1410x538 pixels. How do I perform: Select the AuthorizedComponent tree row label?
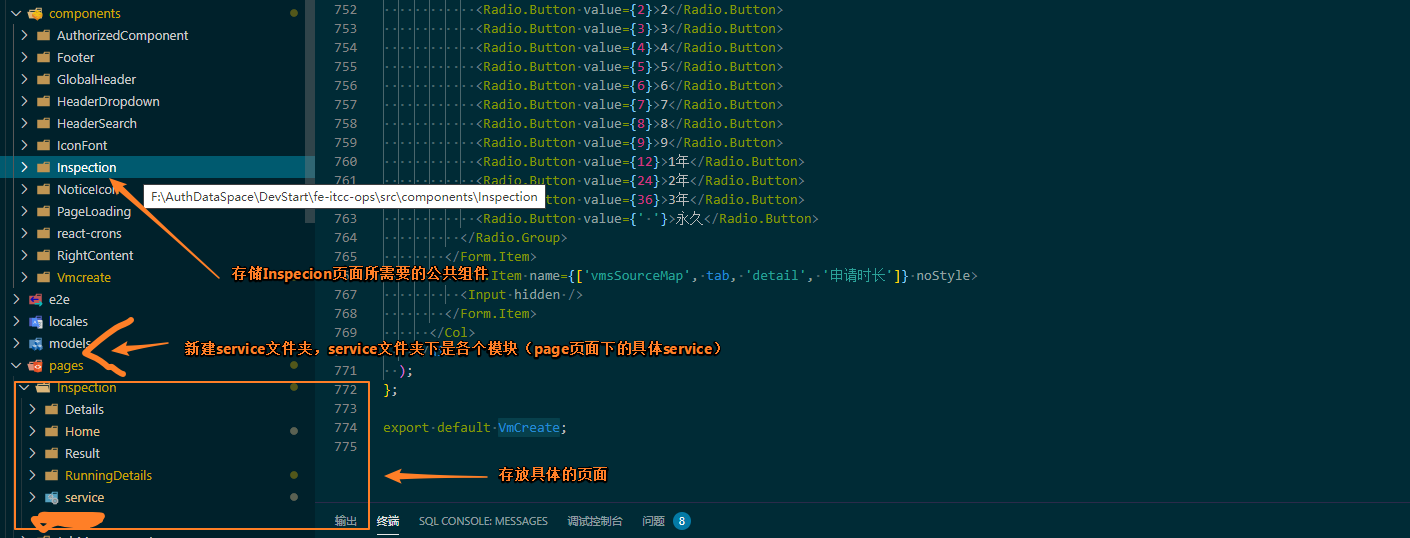click(122, 35)
